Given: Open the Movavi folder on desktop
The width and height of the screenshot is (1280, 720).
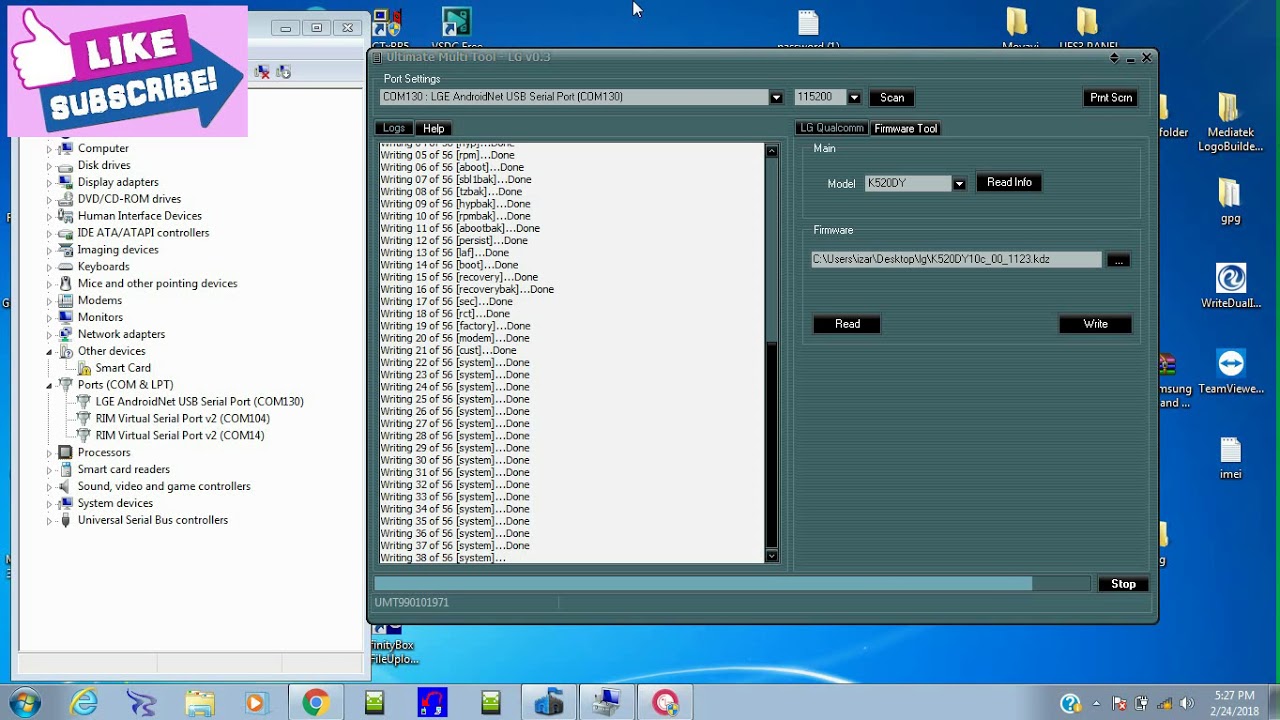Looking at the screenshot, I should pos(1016,29).
